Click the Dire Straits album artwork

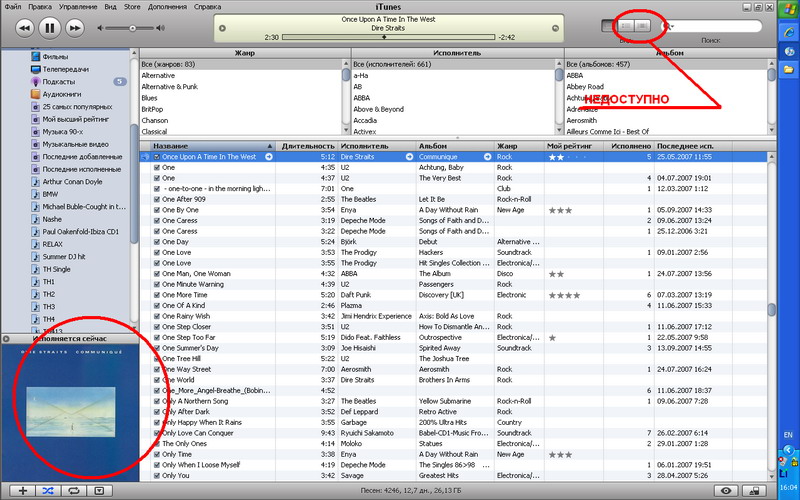point(70,412)
